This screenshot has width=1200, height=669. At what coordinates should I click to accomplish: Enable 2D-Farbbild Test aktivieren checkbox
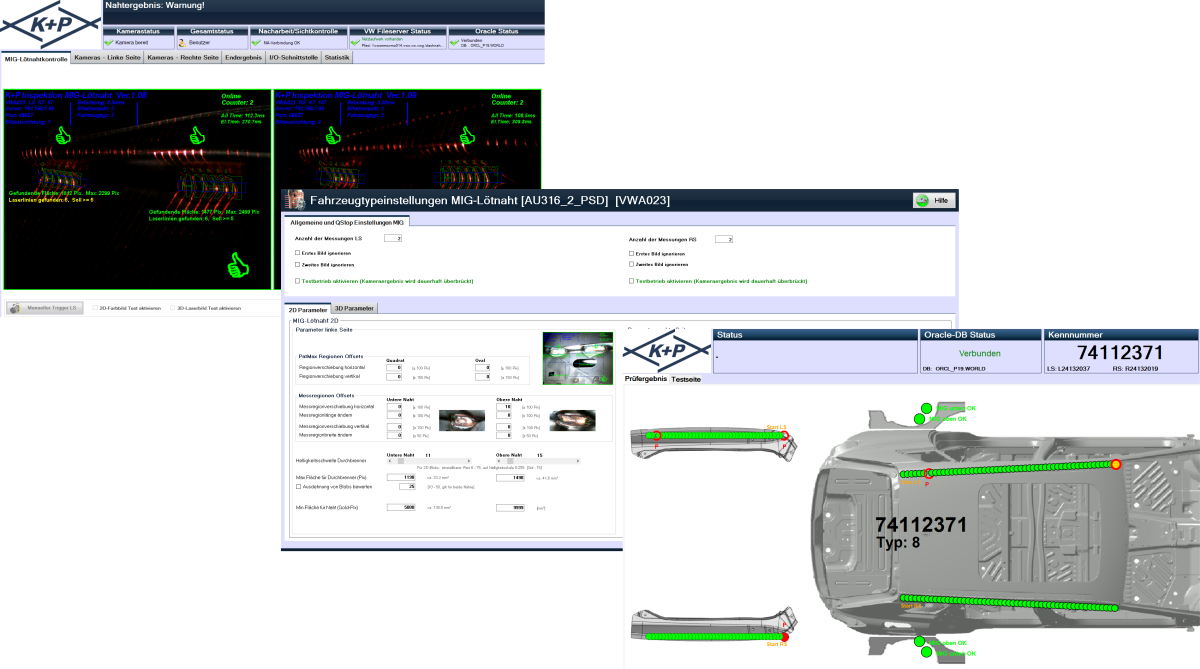coord(94,309)
